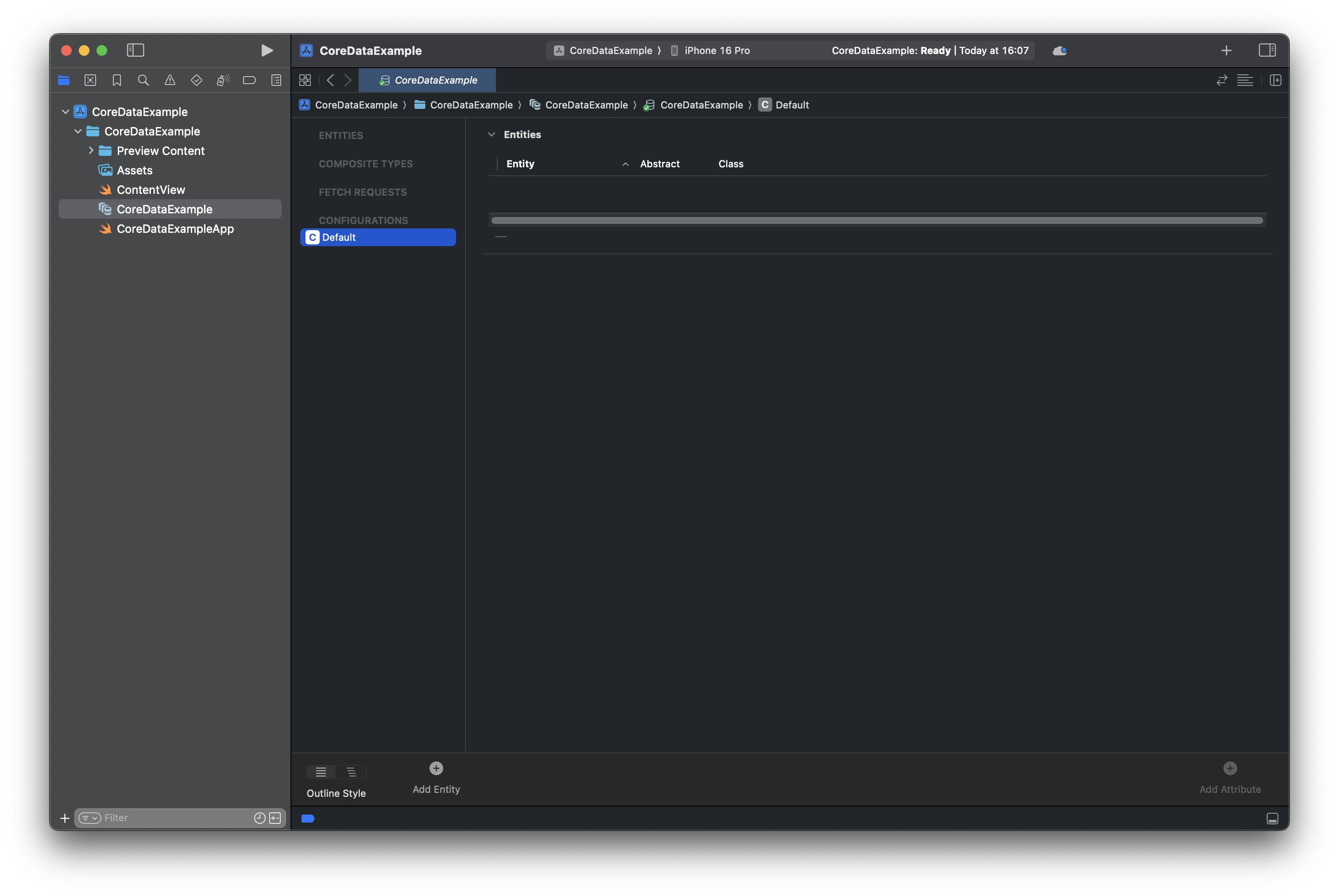Add a new file with navigator plus
This screenshot has width=1339, height=896.
(65, 818)
